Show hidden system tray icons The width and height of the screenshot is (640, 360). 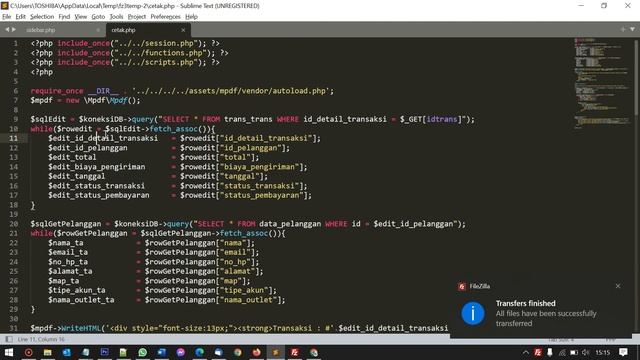[x=526, y=353]
